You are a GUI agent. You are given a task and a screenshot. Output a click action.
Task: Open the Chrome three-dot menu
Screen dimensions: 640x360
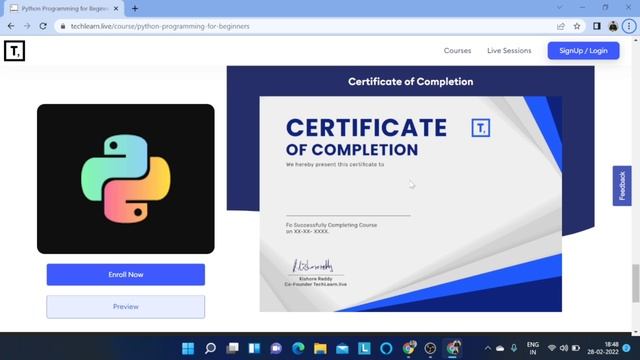pyautogui.click(x=629, y=26)
